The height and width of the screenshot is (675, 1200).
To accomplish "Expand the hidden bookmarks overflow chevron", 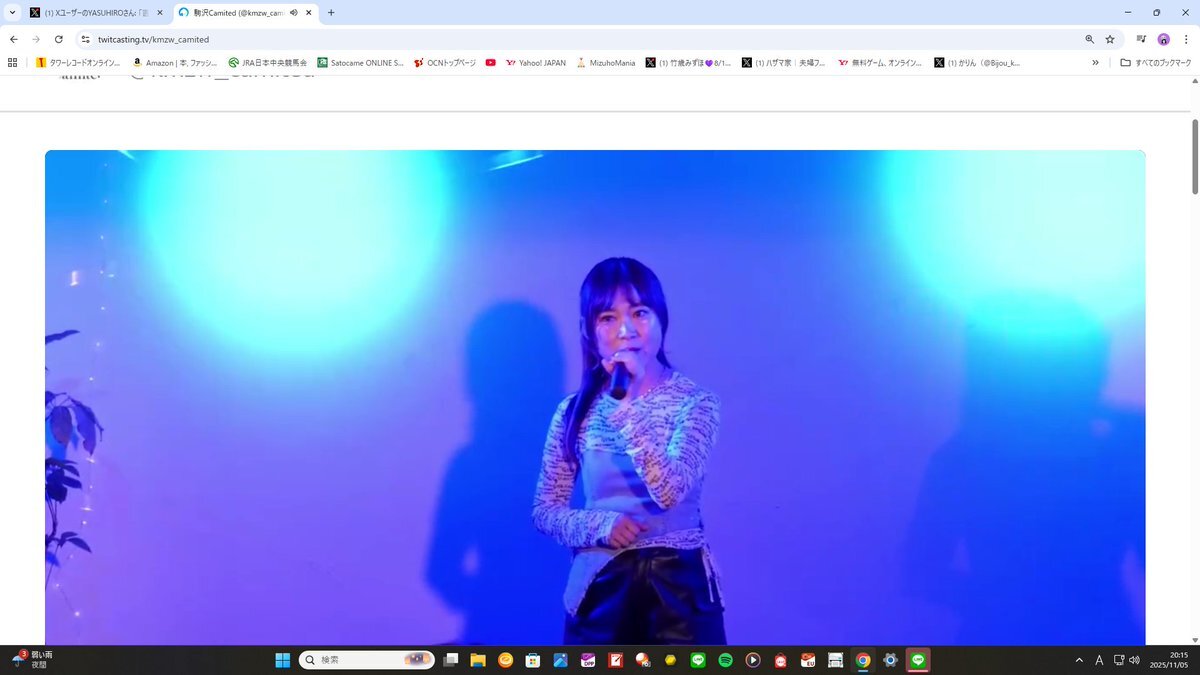I will 1095,62.
